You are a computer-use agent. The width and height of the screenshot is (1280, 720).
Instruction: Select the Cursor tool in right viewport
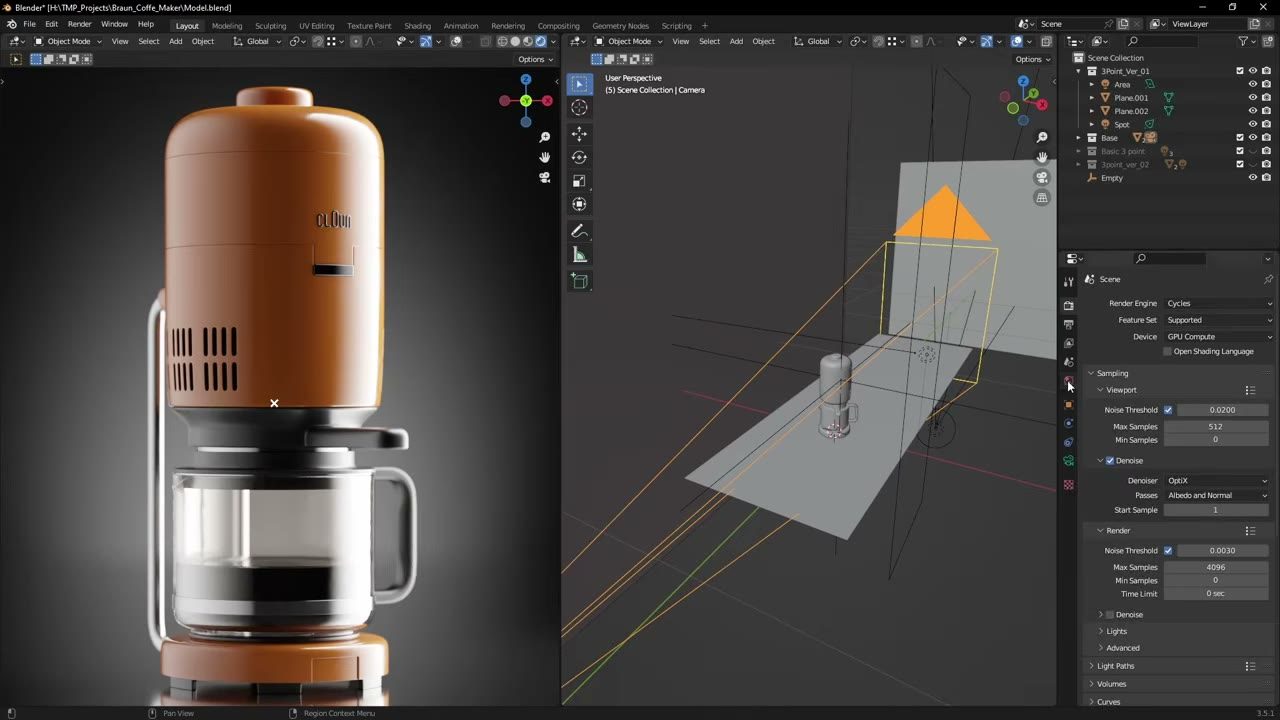pos(579,107)
